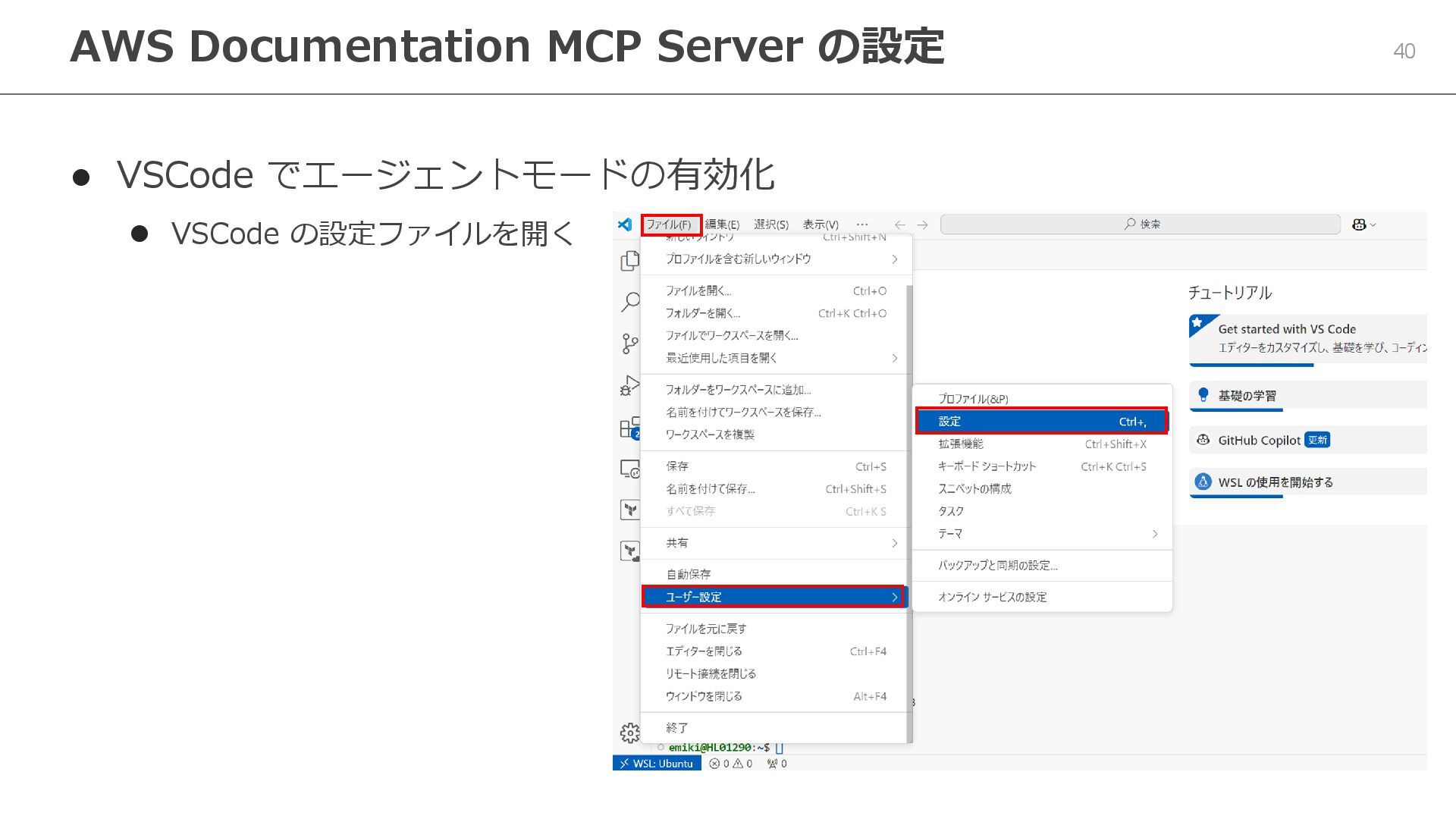
Task: Open Run and Debug icon
Action: point(629,386)
